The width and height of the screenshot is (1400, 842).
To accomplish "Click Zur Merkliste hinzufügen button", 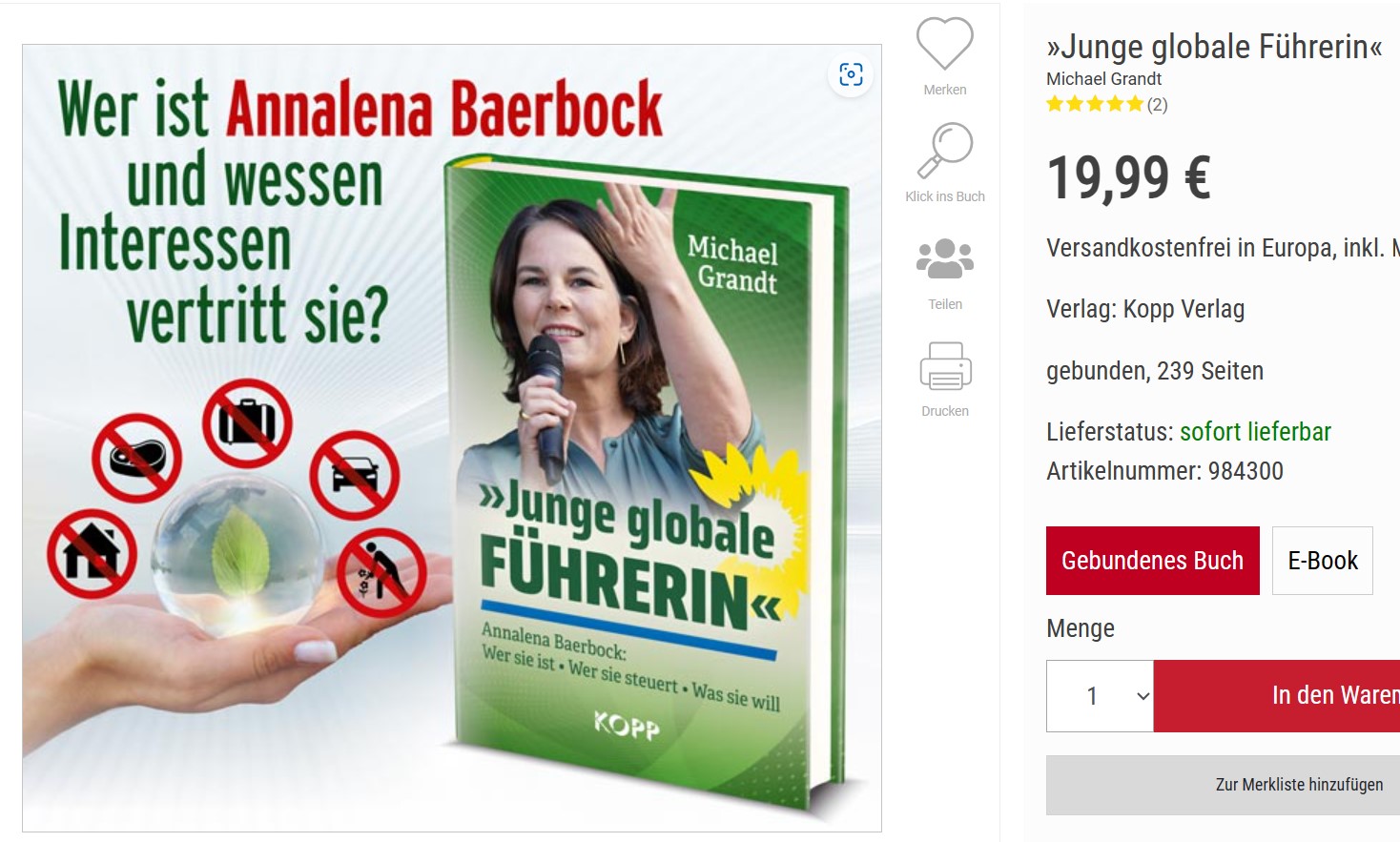I will [x=1223, y=785].
